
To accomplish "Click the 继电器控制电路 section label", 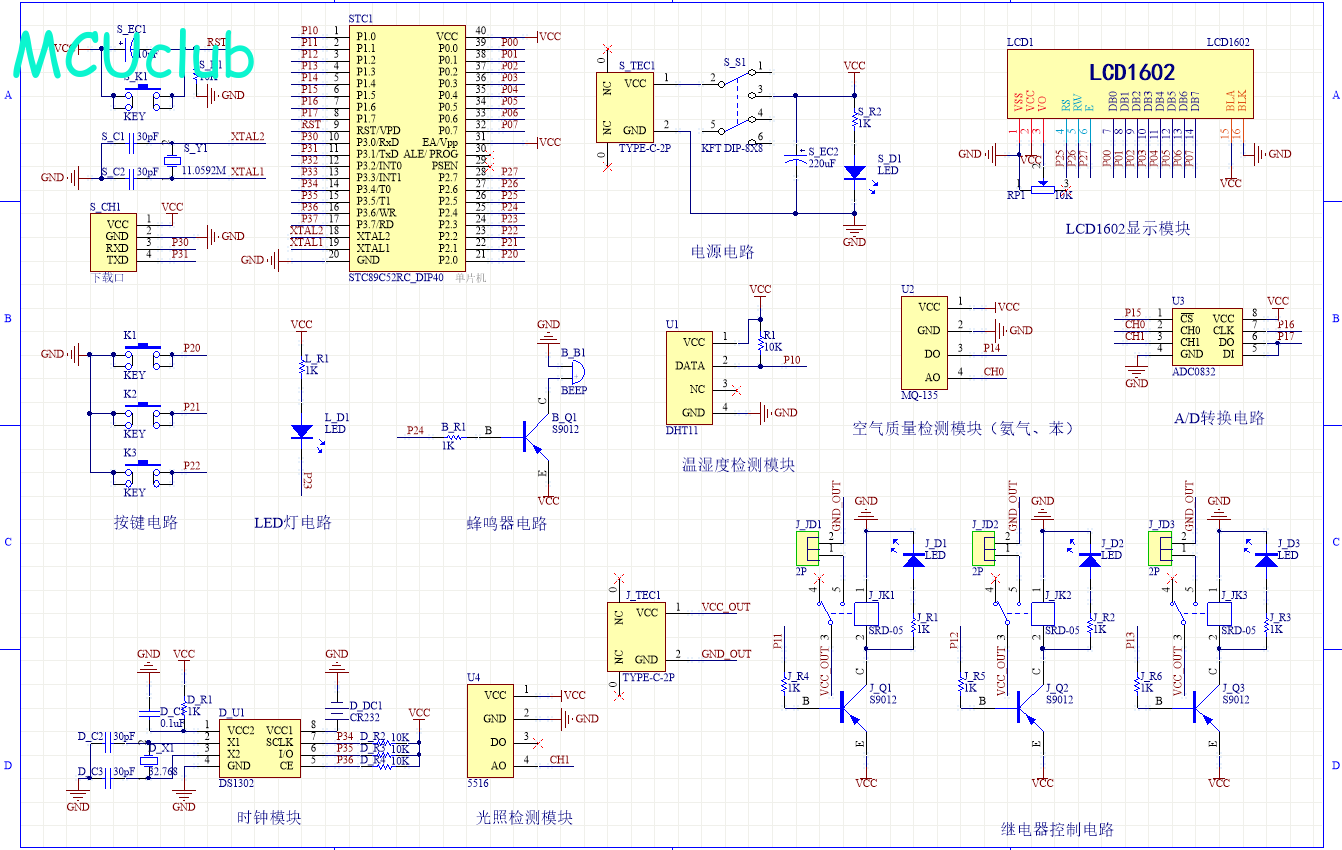I will tap(1057, 829).
